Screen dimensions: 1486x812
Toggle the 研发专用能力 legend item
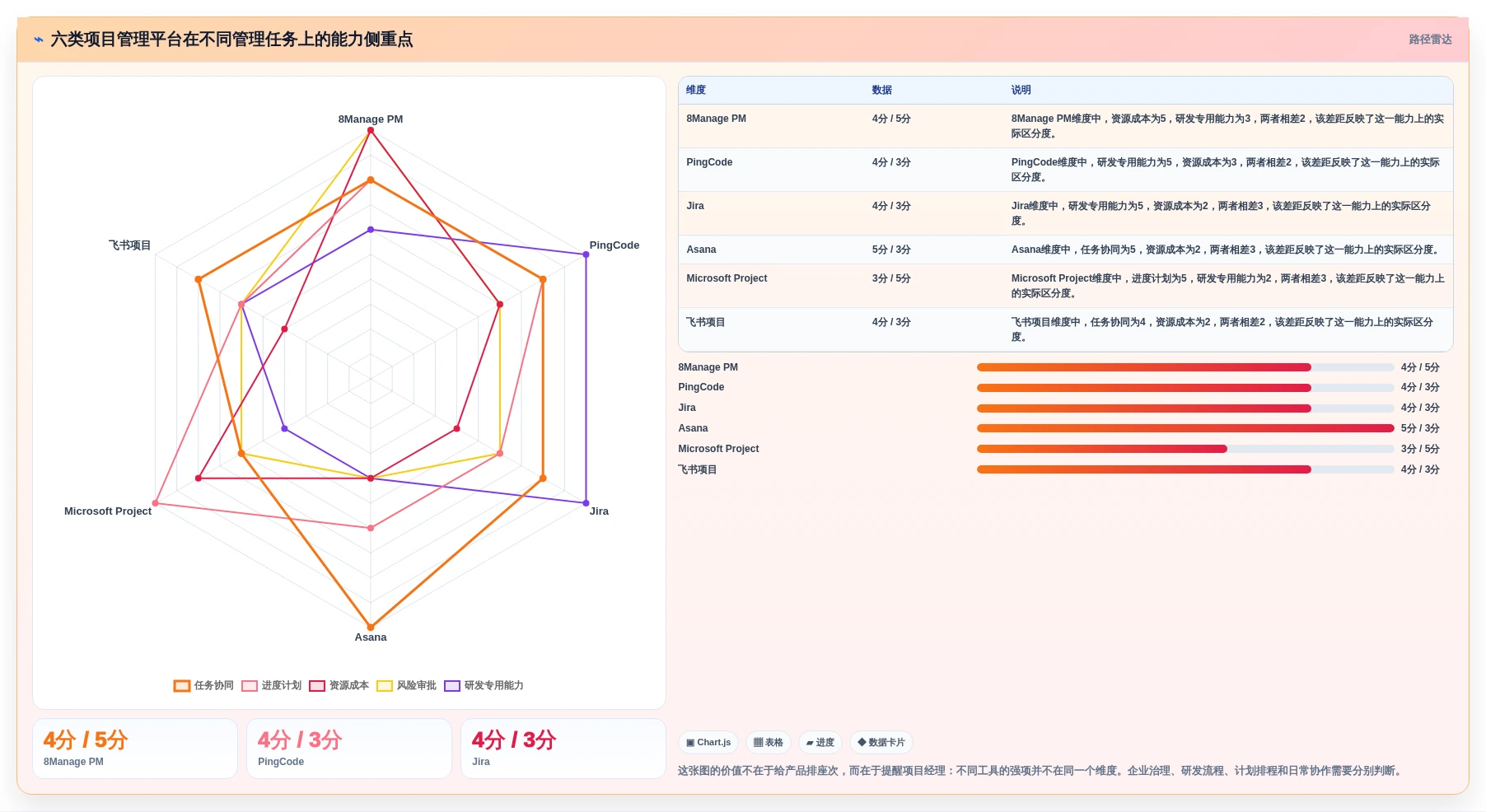pyautogui.click(x=484, y=685)
